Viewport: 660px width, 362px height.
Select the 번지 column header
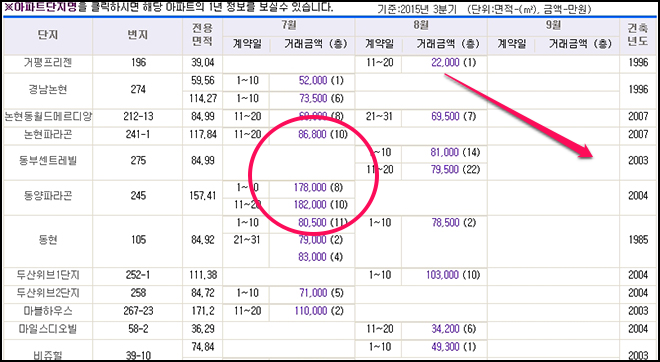(x=138, y=36)
